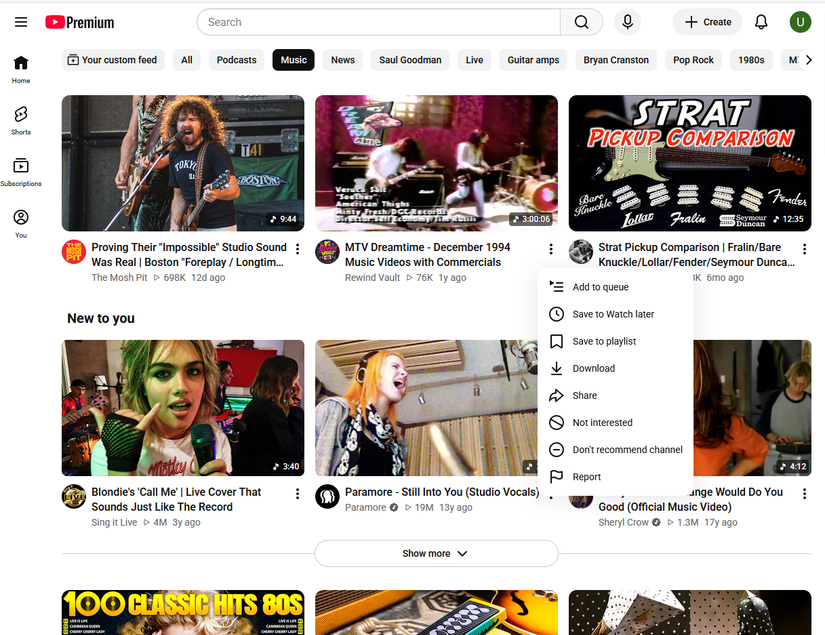
Task: Choose Download from the context menu
Action: point(616,368)
